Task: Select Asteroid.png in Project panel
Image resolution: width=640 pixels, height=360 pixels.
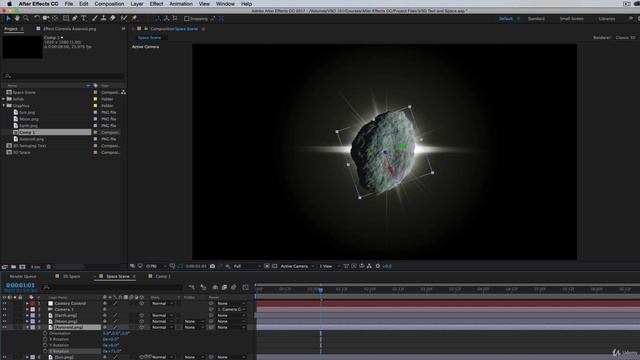Action: (x=31, y=139)
